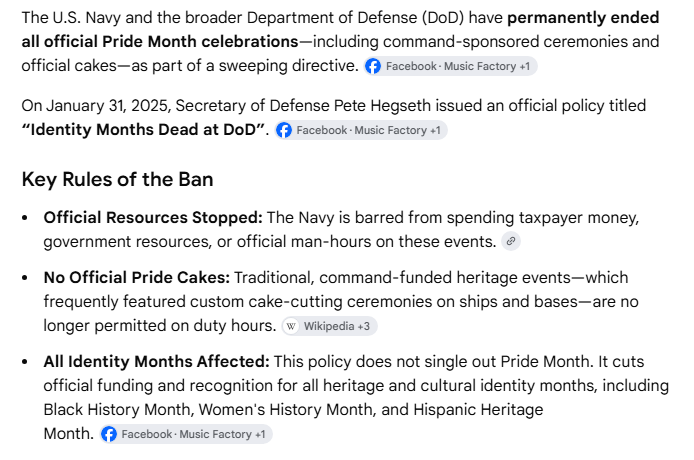Open "Music Factory" source beside "sweeping directive"

[x=480, y=66]
